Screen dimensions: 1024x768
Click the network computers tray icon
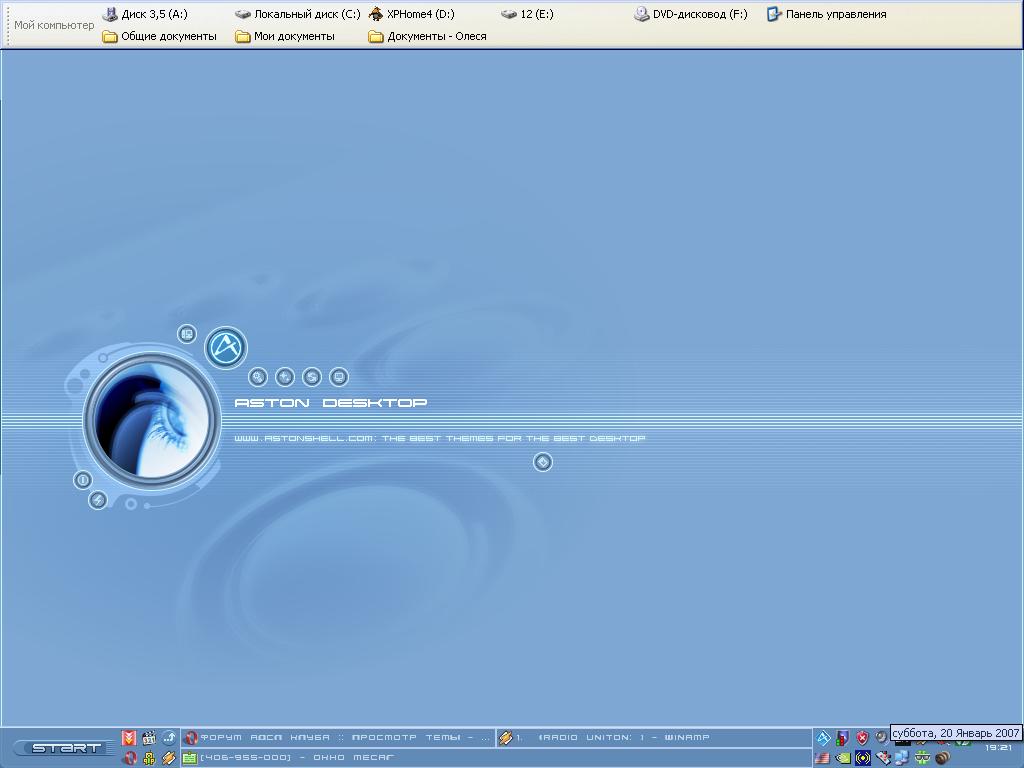(x=902, y=758)
